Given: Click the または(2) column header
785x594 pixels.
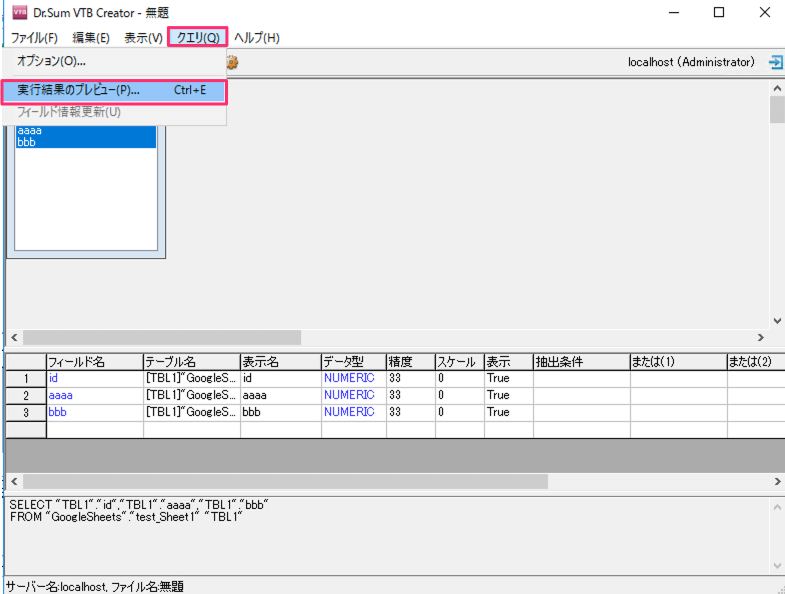Looking at the screenshot, I should tap(756, 362).
